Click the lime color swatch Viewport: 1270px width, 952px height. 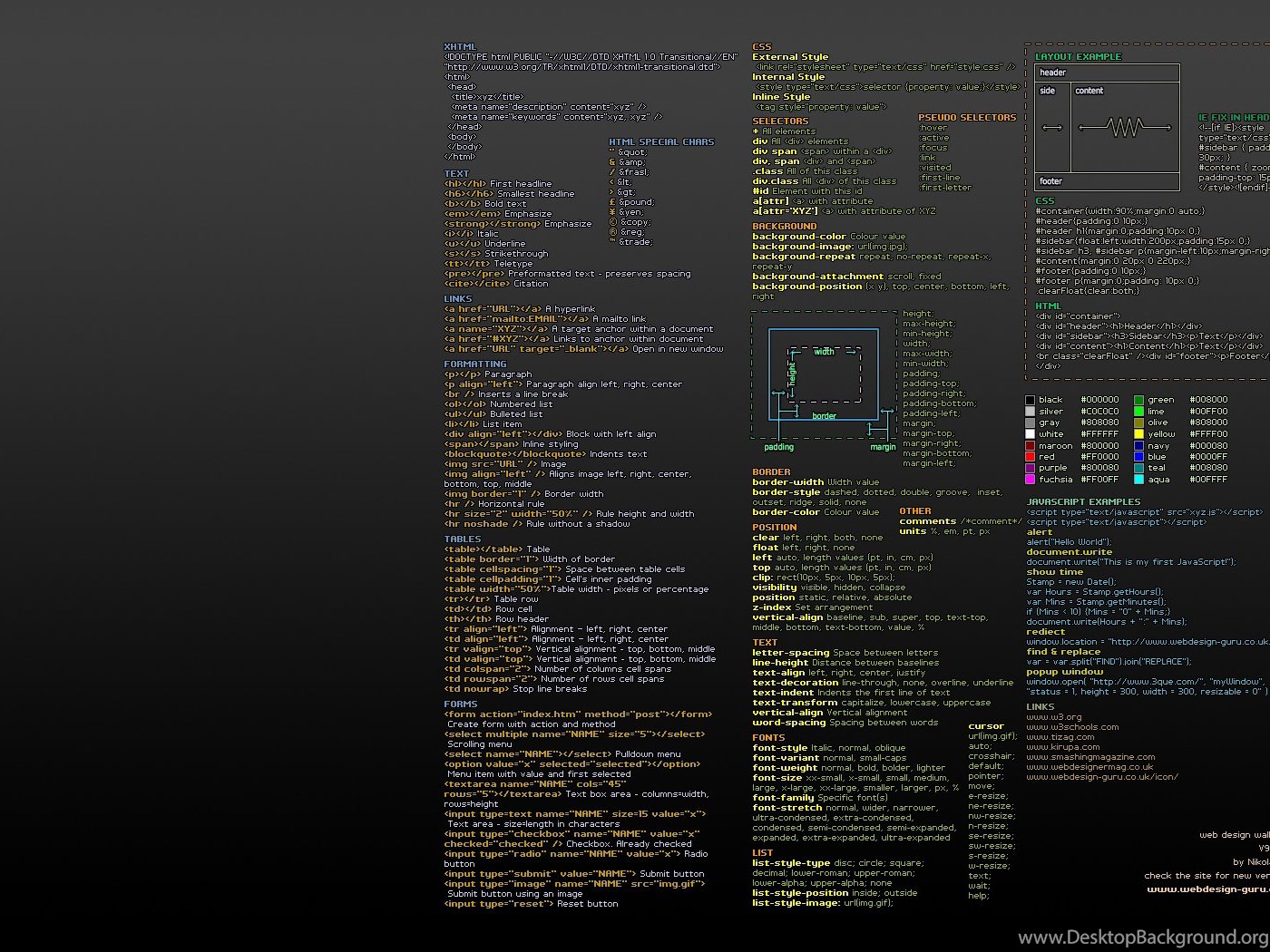pos(1138,412)
